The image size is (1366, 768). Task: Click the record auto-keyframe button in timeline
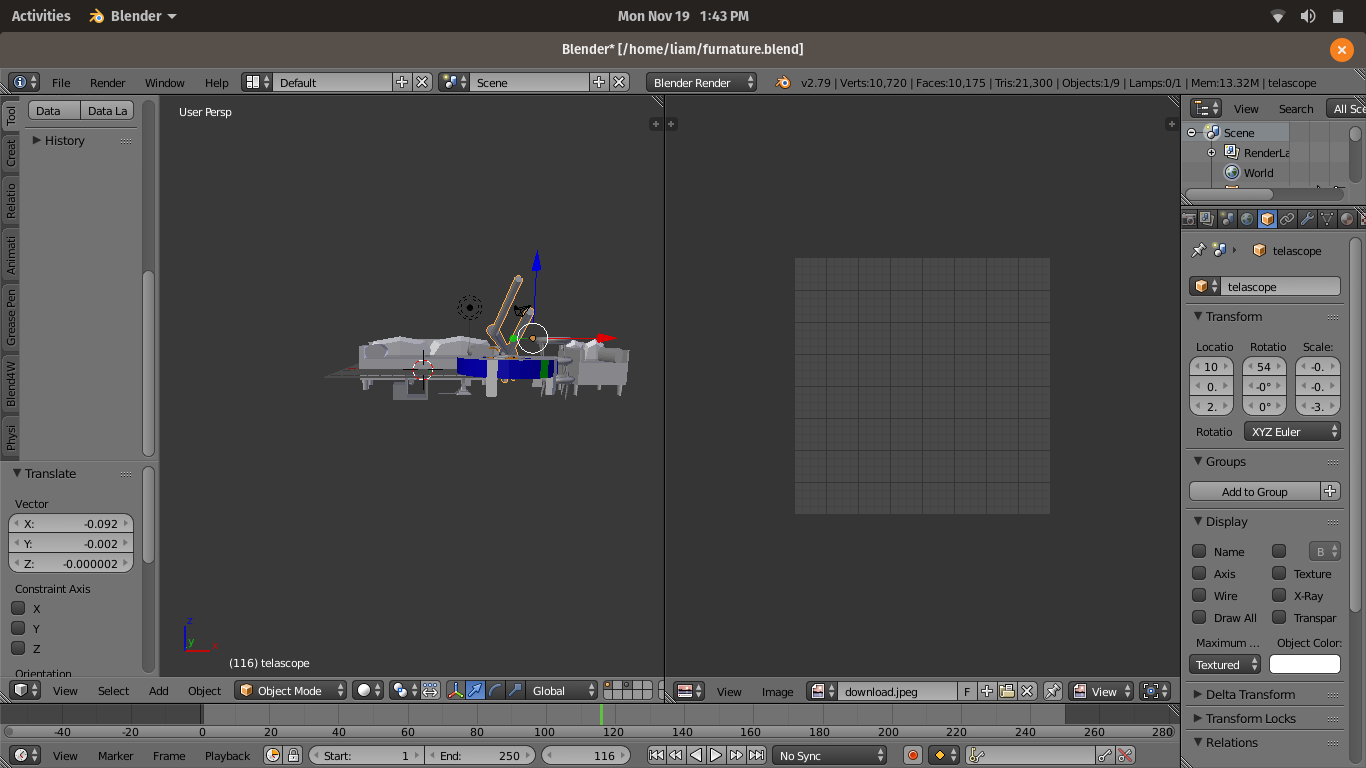click(912, 756)
